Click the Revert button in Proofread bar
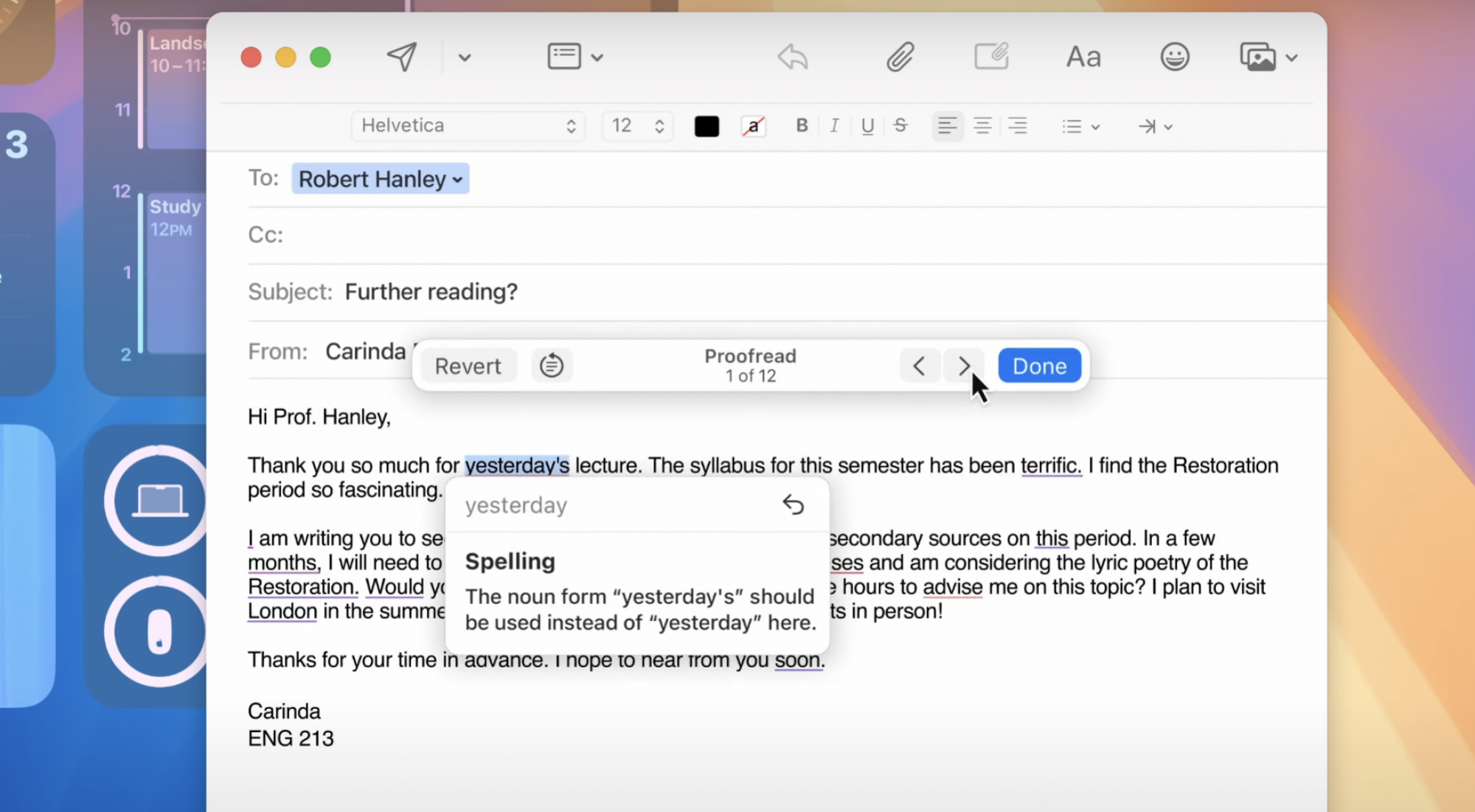 point(468,366)
